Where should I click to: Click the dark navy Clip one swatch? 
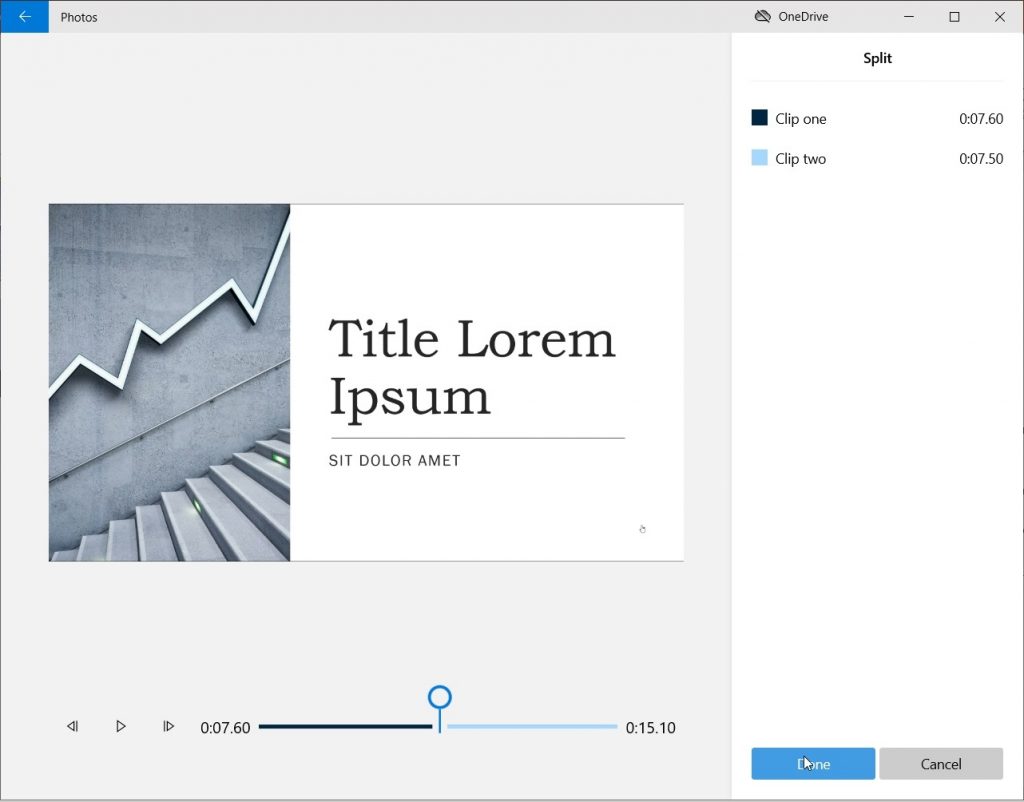tap(760, 118)
